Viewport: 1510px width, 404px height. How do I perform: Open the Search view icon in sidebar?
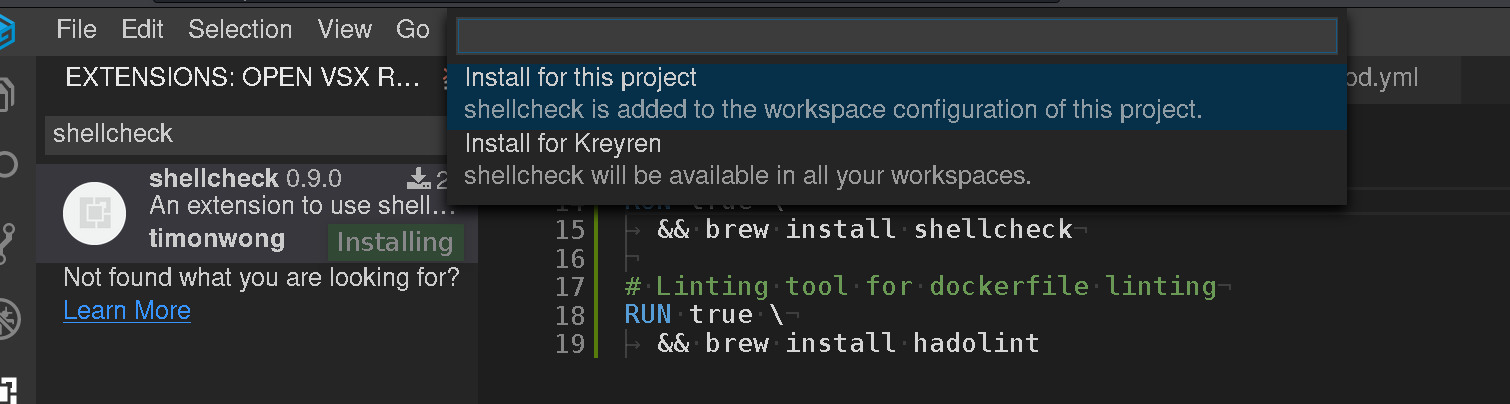(9, 165)
